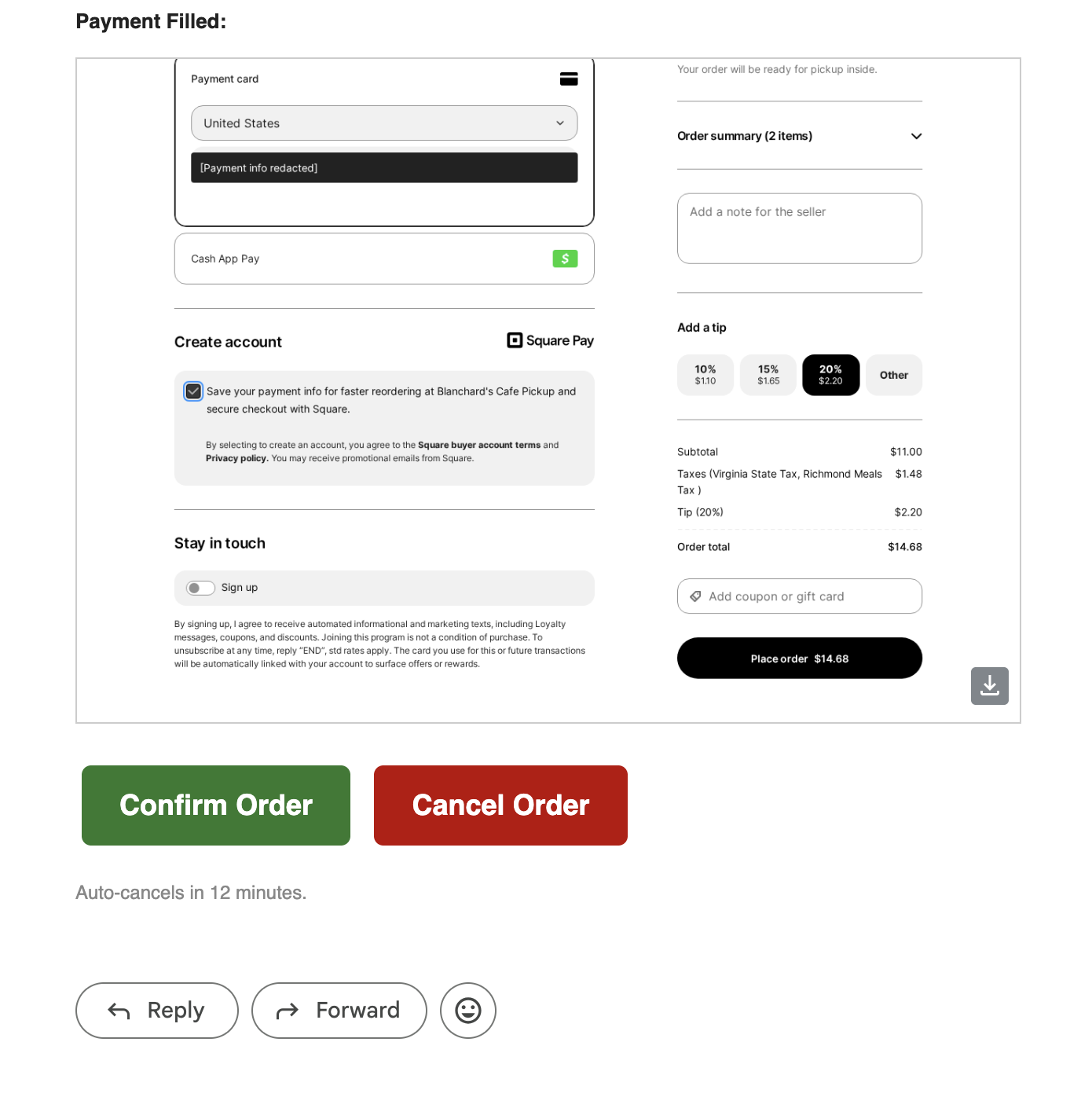Open the United States country dropdown
Screen dimensions: 1092x1108
(x=384, y=123)
